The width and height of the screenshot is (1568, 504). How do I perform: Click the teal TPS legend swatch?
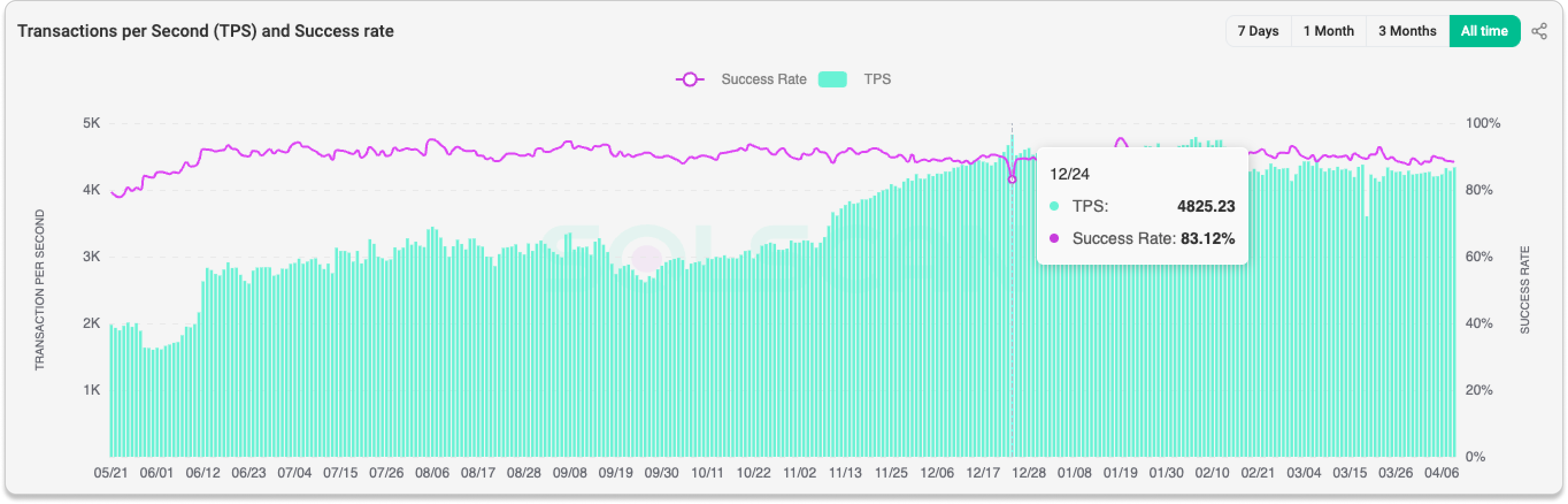[832, 79]
